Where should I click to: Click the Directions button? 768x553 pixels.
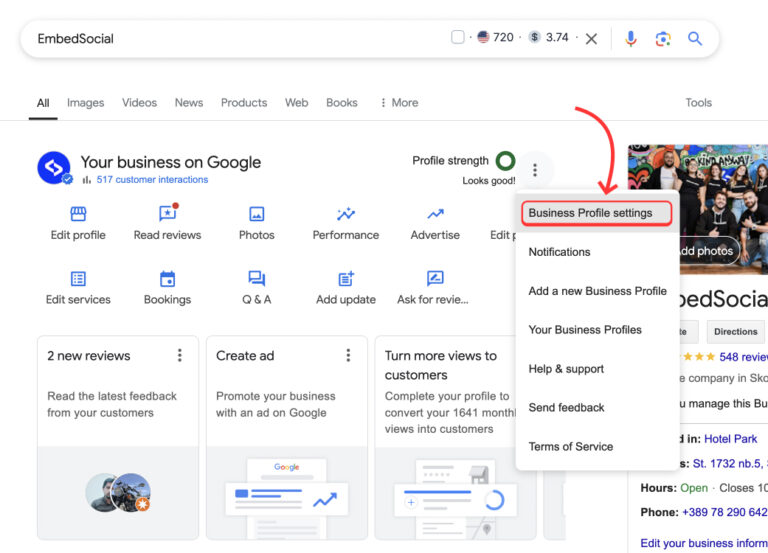[x=736, y=332]
